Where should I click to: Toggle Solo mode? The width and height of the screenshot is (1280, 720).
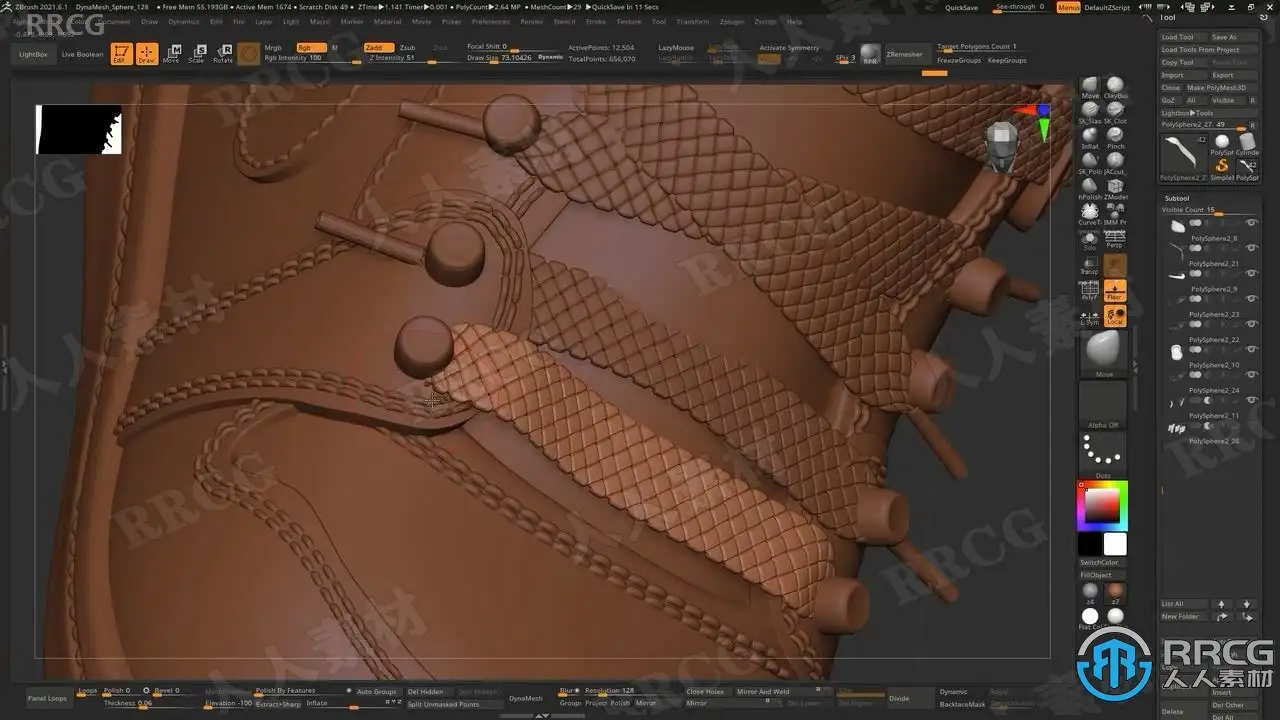[1090, 240]
